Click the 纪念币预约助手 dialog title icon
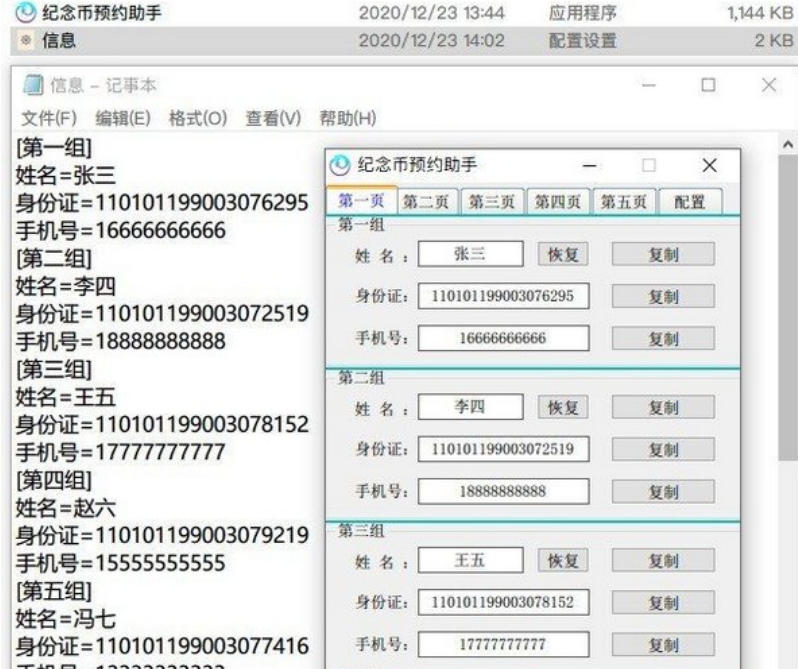798x669 pixels. pos(342,165)
